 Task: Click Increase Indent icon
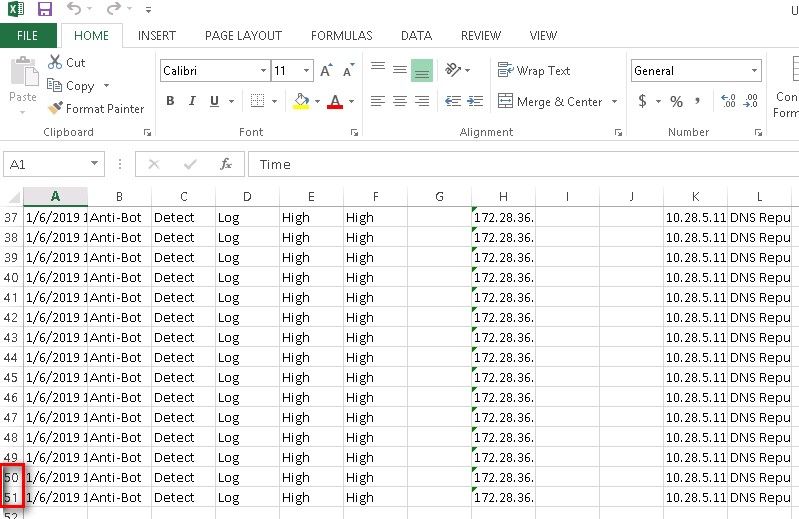click(x=475, y=101)
